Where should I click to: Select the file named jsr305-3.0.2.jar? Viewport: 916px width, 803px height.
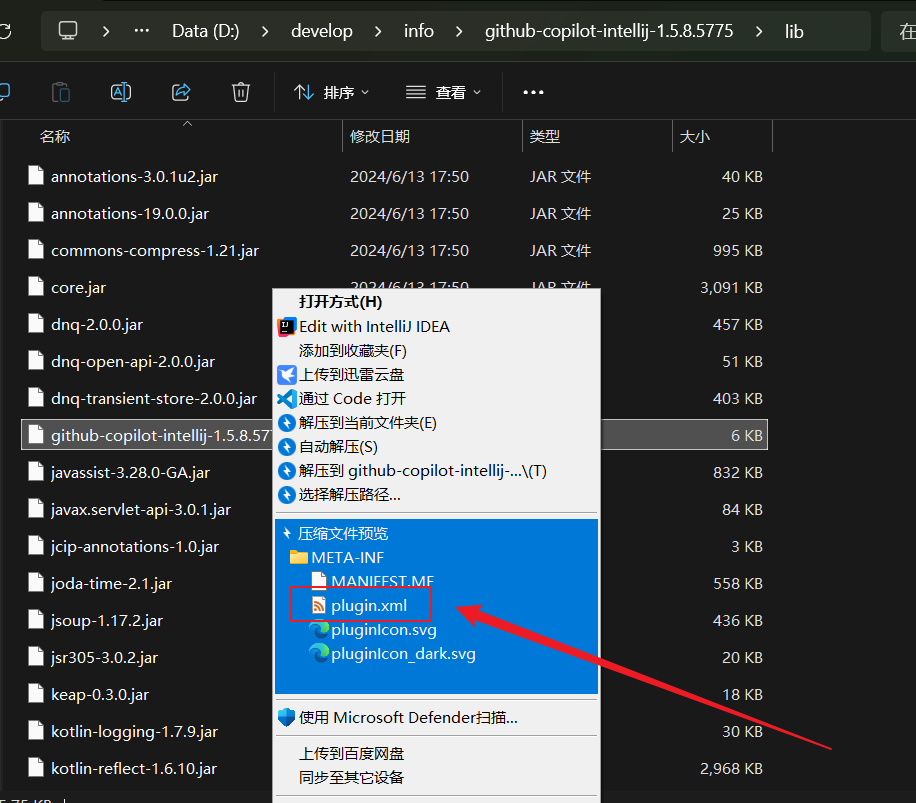(x=104, y=657)
